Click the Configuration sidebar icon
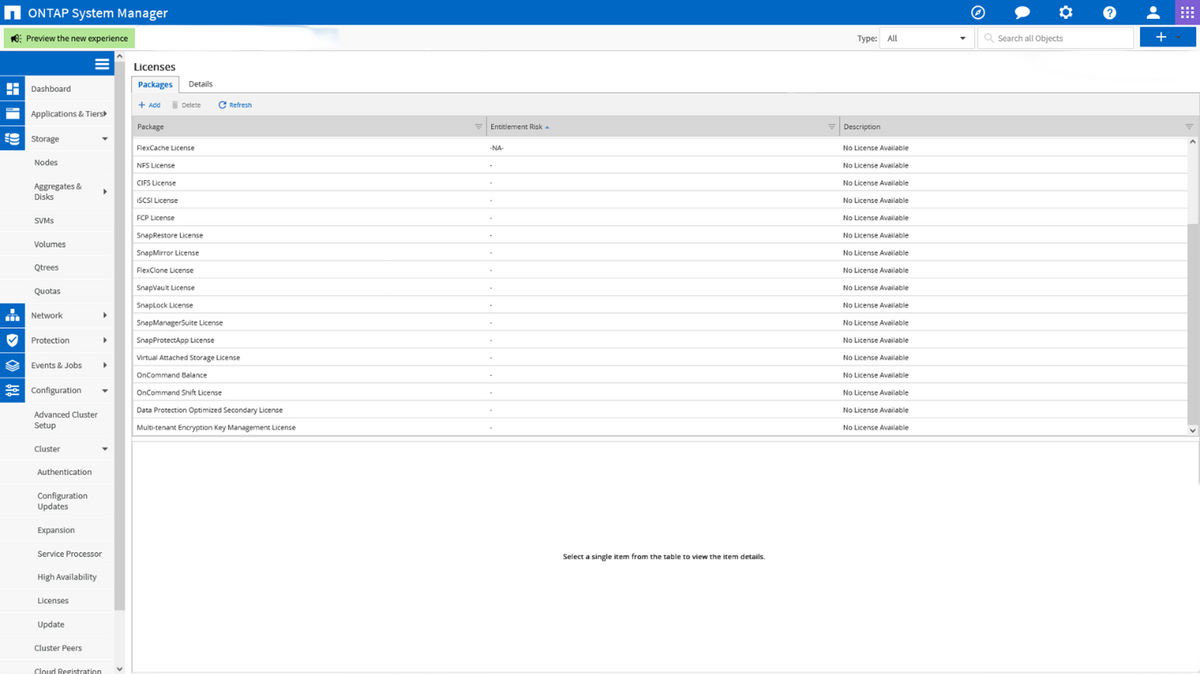 12,390
